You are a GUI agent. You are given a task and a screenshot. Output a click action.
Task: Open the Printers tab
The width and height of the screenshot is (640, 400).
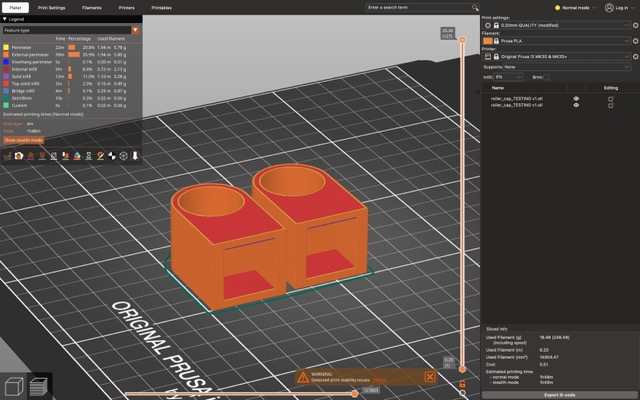point(127,8)
